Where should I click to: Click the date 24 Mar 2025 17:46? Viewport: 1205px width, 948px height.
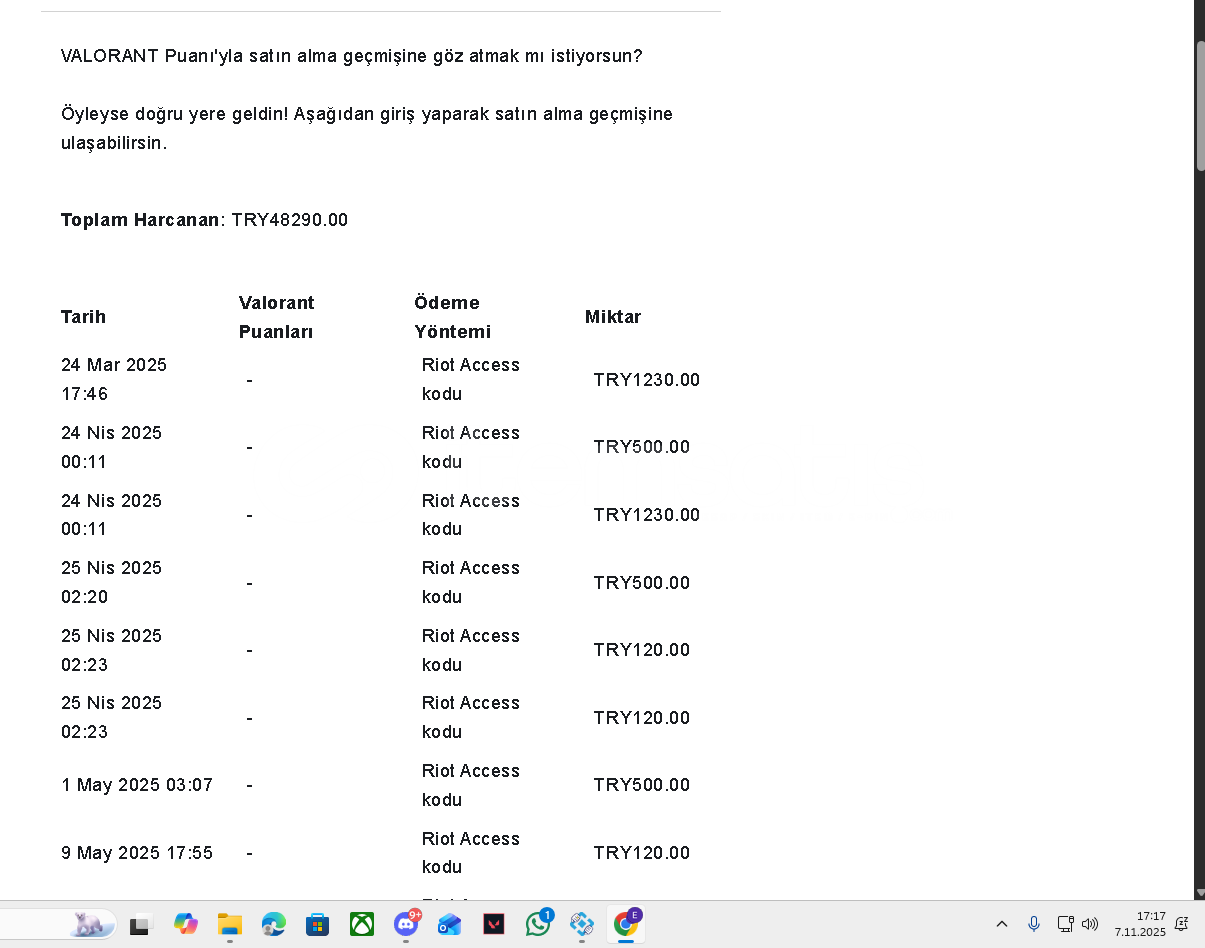(x=114, y=379)
